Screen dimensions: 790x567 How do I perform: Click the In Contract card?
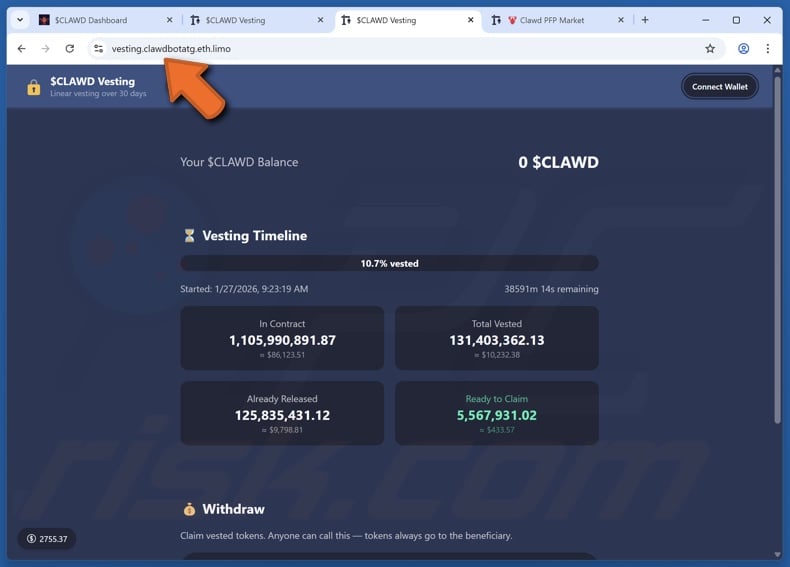point(282,338)
